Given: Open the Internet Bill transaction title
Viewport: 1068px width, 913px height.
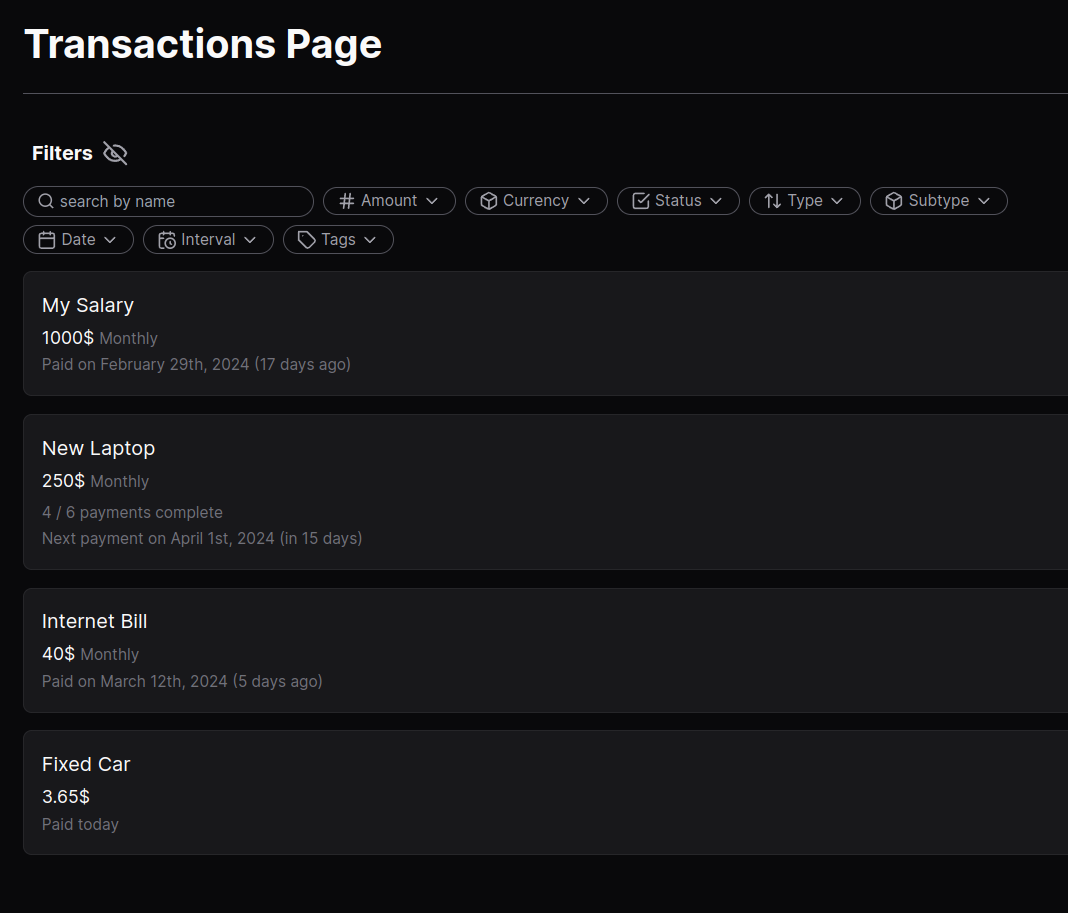Looking at the screenshot, I should [94, 621].
